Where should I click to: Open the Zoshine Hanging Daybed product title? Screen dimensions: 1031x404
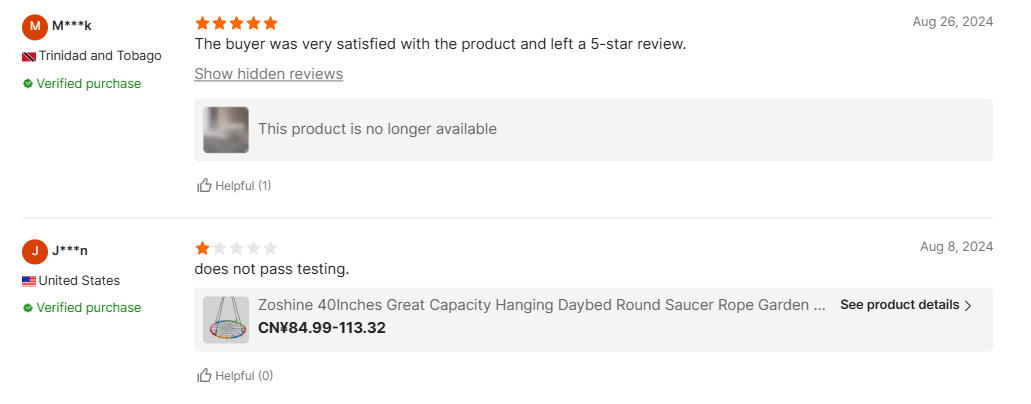[x=541, y=305]
